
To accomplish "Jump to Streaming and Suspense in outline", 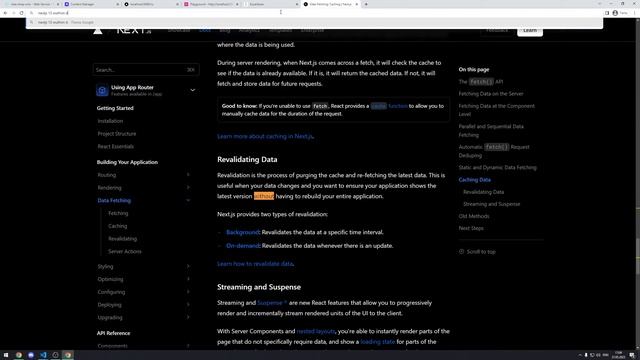I will [x=491, y=204].
